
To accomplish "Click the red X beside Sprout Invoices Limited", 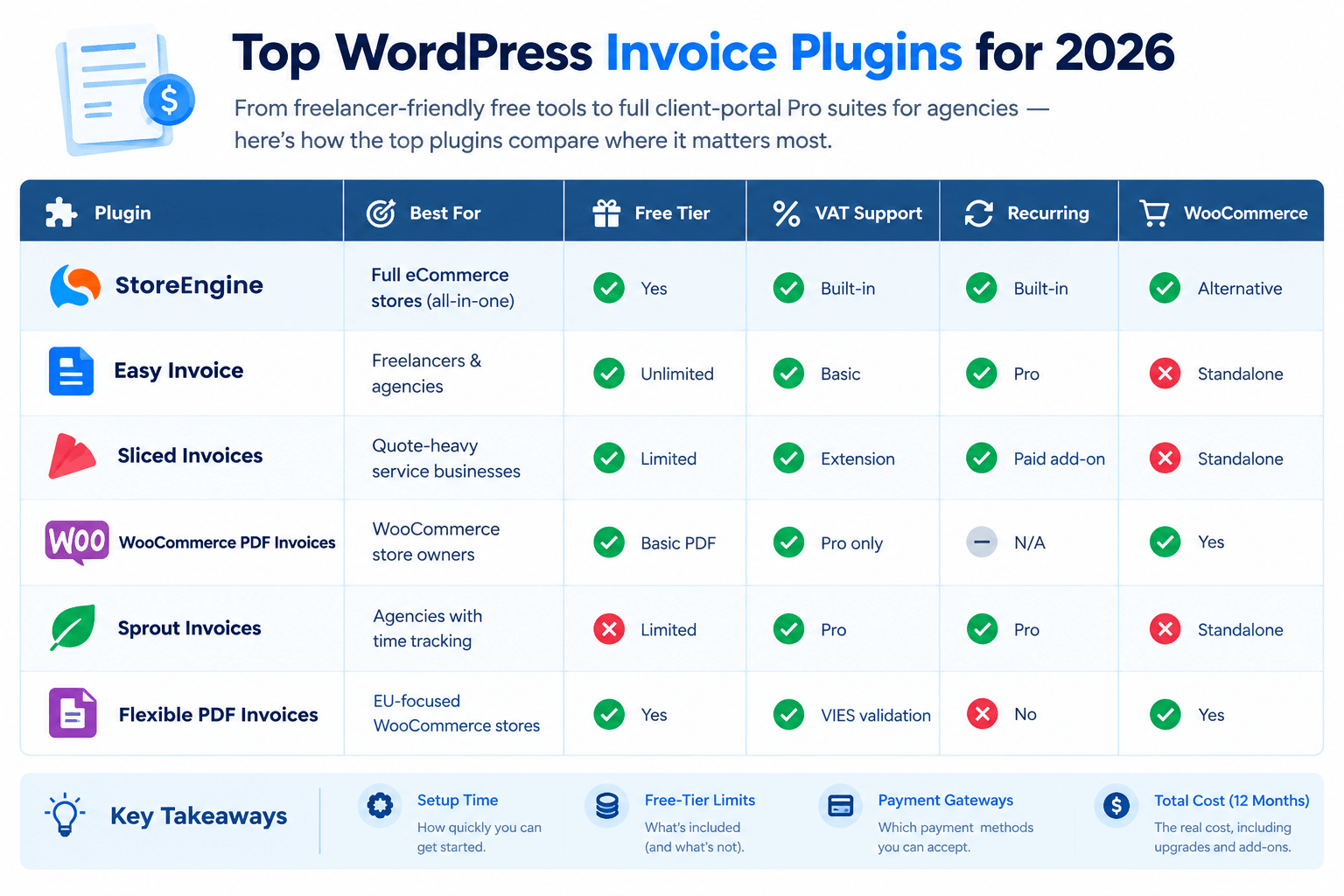I will click(x=609, y=629).
